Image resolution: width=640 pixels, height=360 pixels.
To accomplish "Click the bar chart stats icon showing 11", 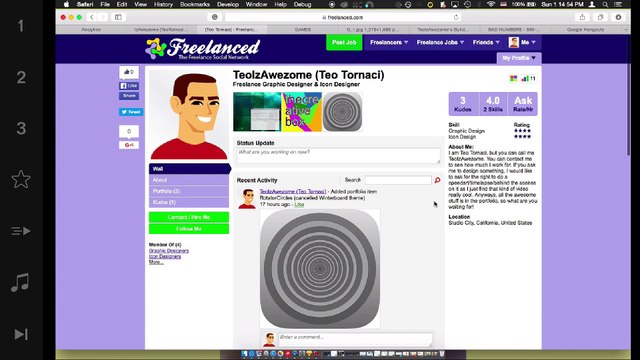I will click(x=529, y=78).
